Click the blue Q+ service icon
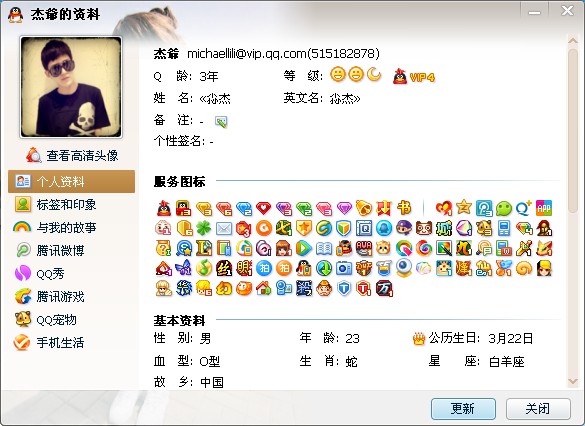The height and width of the screenshot is (426, 585). tap(523, 208)
